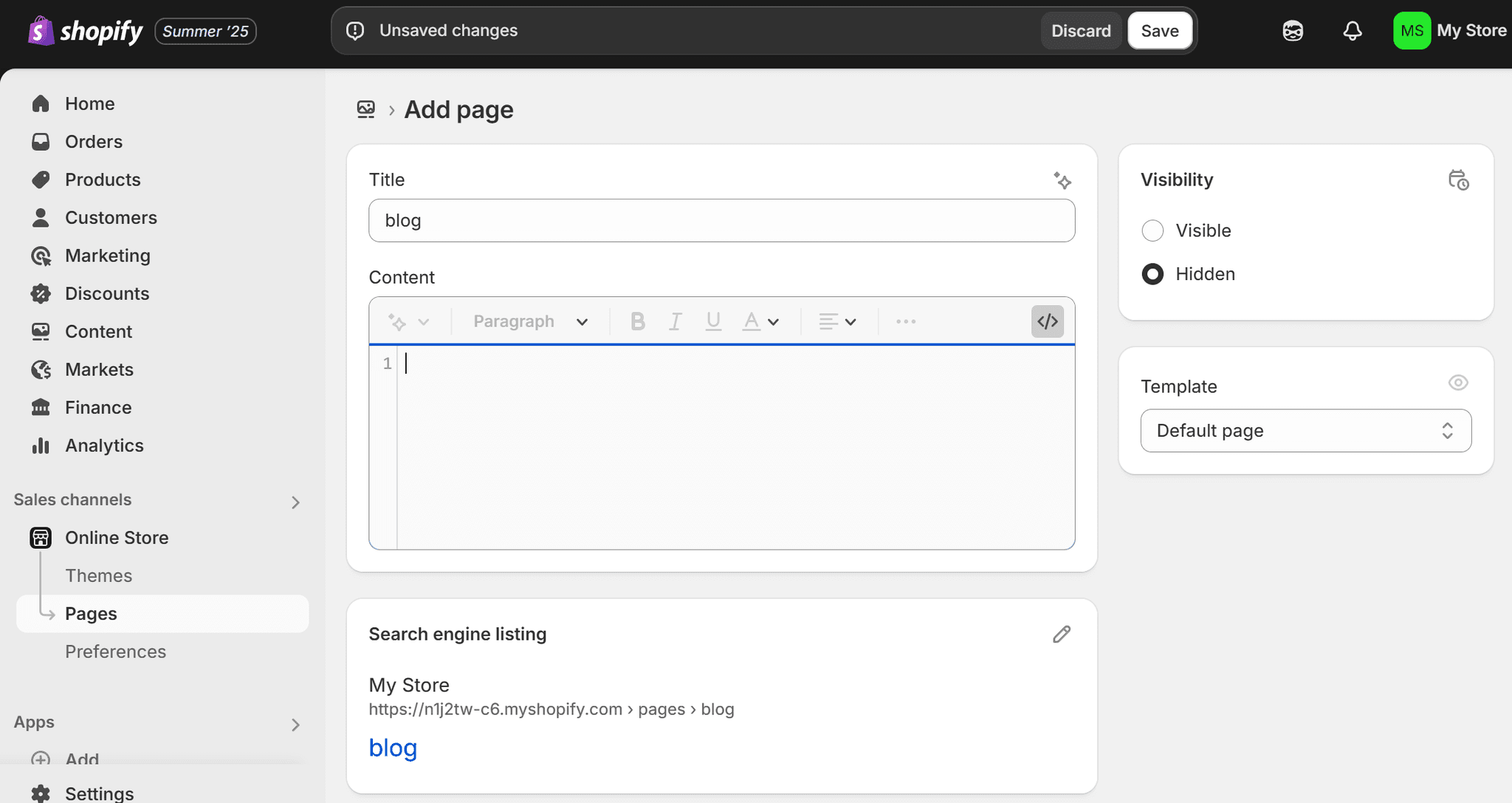
Task: Open the Summer '25 edition badge
Action: coord(205,31)
